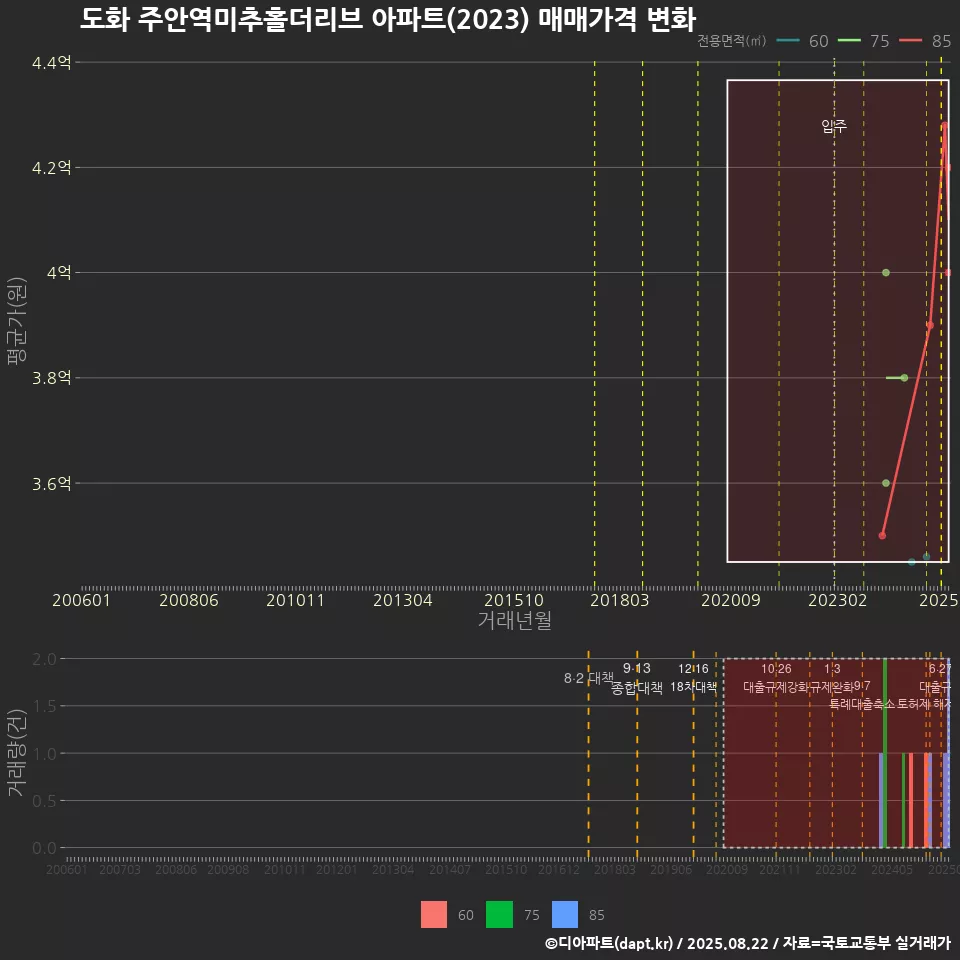
Task: Click the 1.5 label on the volume axis
Action: [x=44, y=707]
